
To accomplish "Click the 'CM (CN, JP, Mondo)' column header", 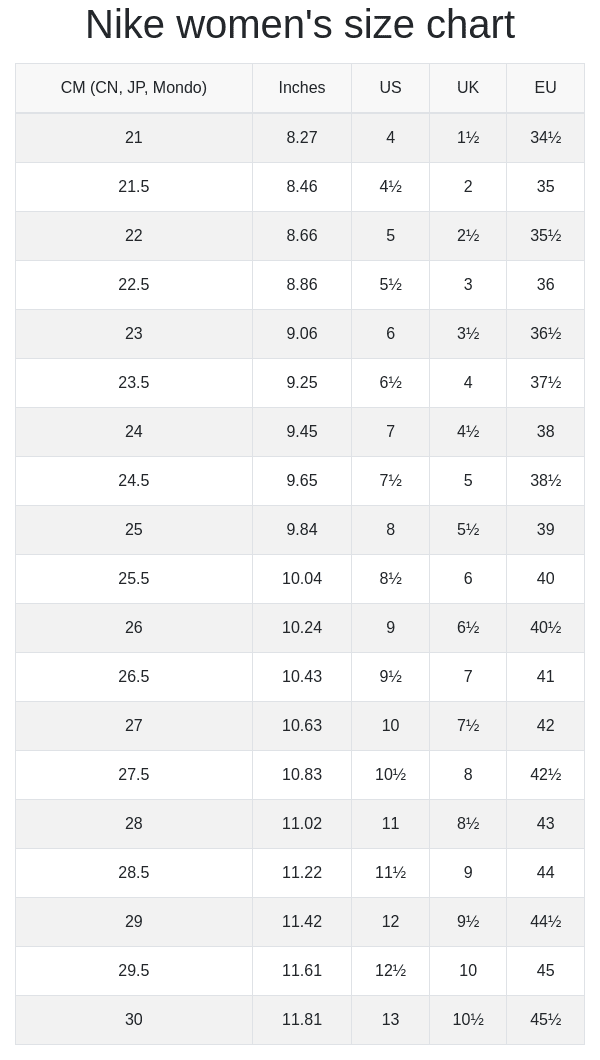I will tap(134, 88).
